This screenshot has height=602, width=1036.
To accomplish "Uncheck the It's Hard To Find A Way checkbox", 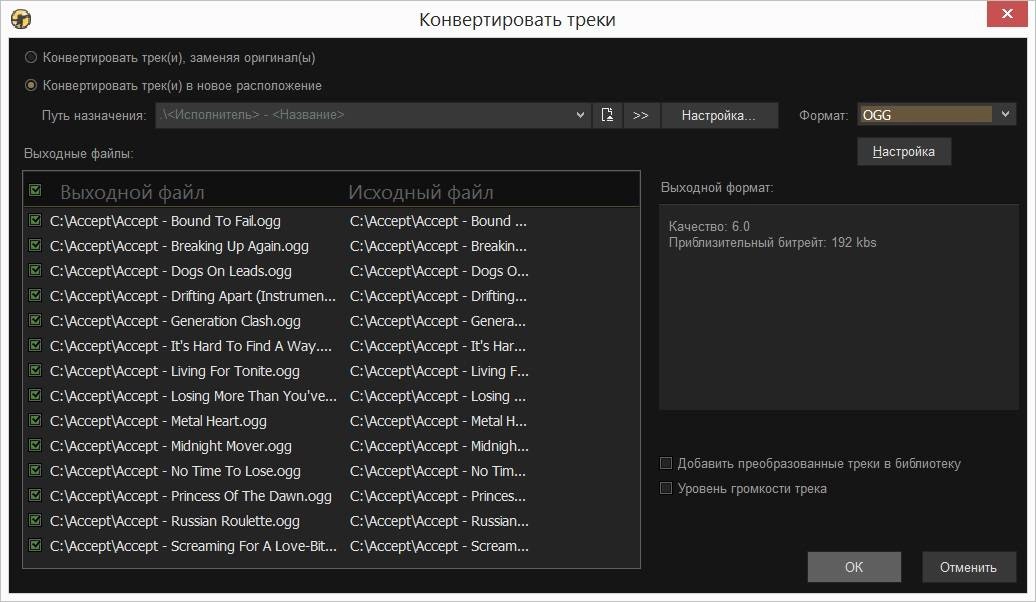I will (36, 345).
